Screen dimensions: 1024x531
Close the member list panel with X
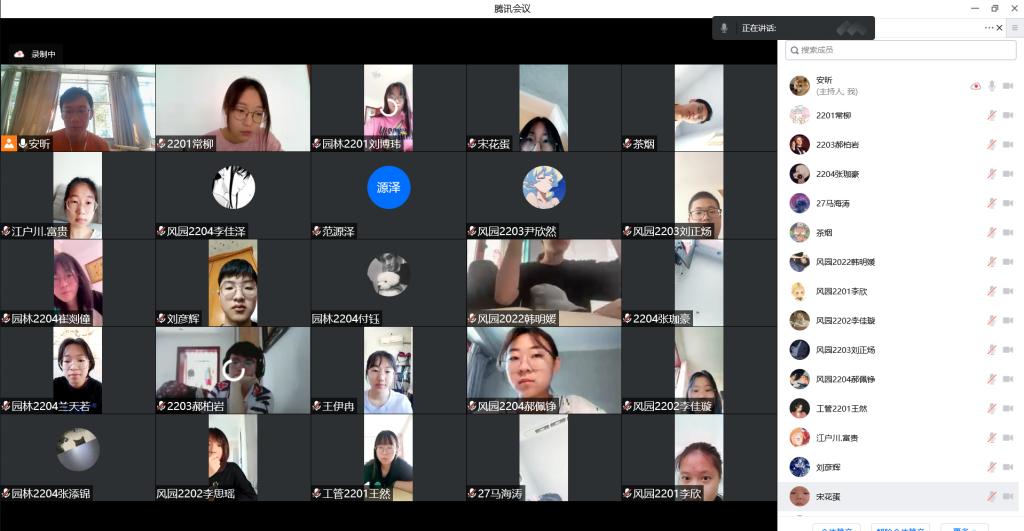point(999,28)
